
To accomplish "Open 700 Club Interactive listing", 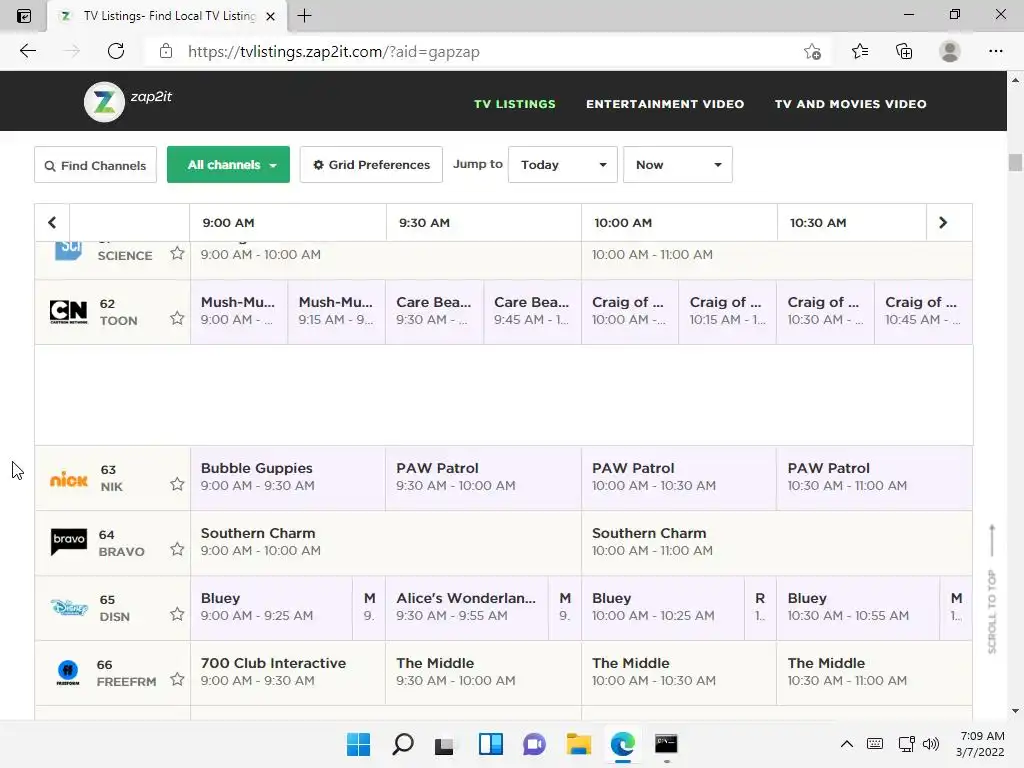I will pyautogui.click(x=288, y=672).
